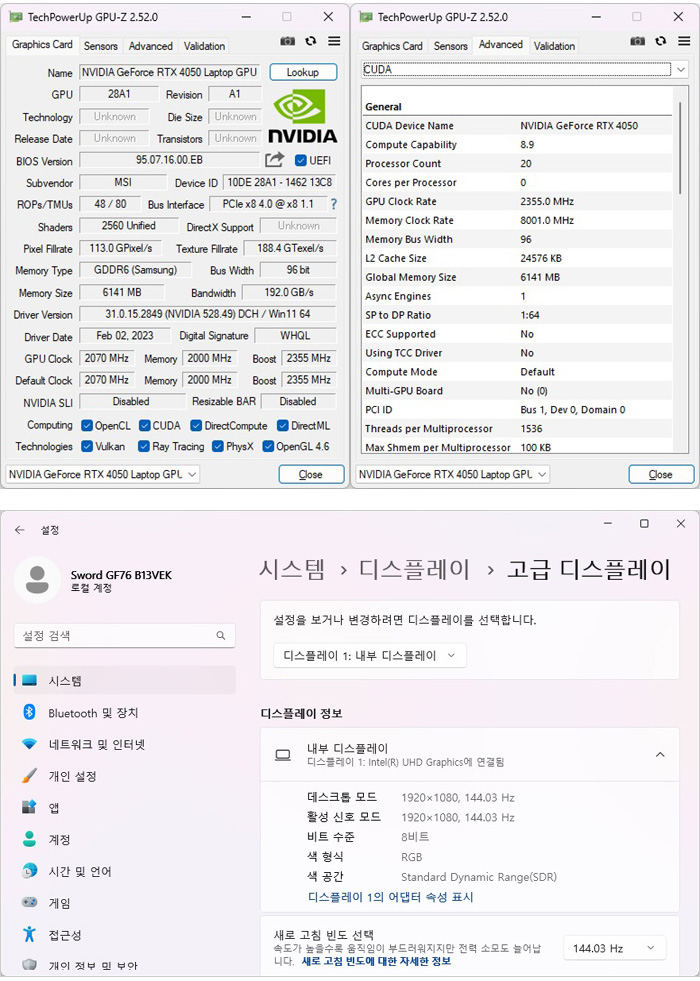Switch to Advanced tab in left GPU-Z window
Viewport: 700px width, 981px height.
(x=151, y=46)
